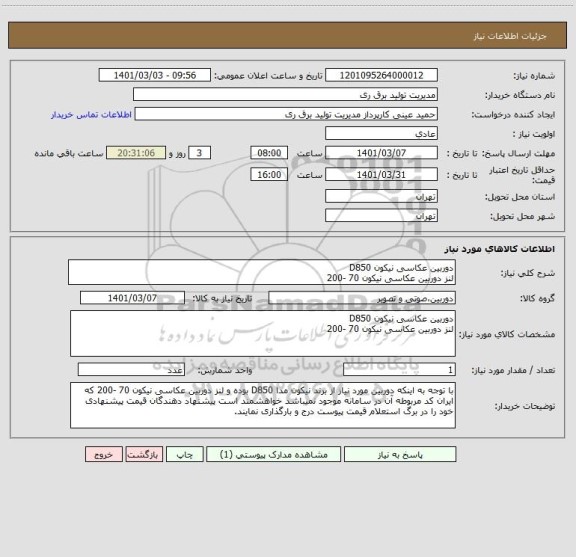Click quantity field showing 1
The image size is (576, 557).
(399, 370)
